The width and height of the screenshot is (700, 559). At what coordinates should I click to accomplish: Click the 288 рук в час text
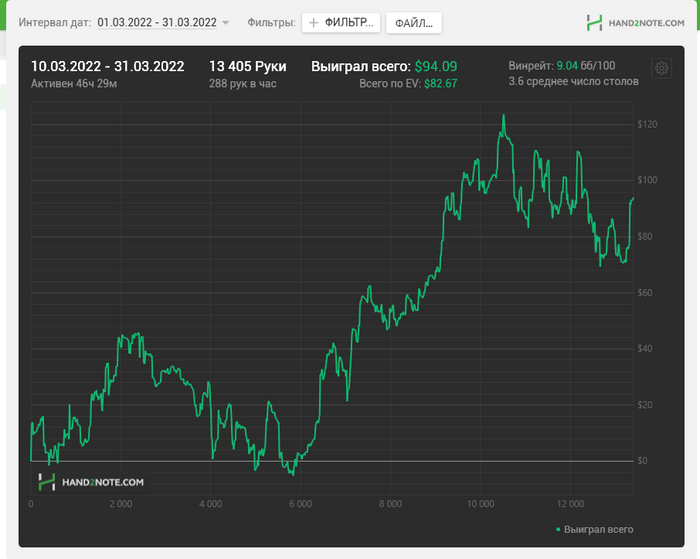pyautogui.click(x=242, y=83)
